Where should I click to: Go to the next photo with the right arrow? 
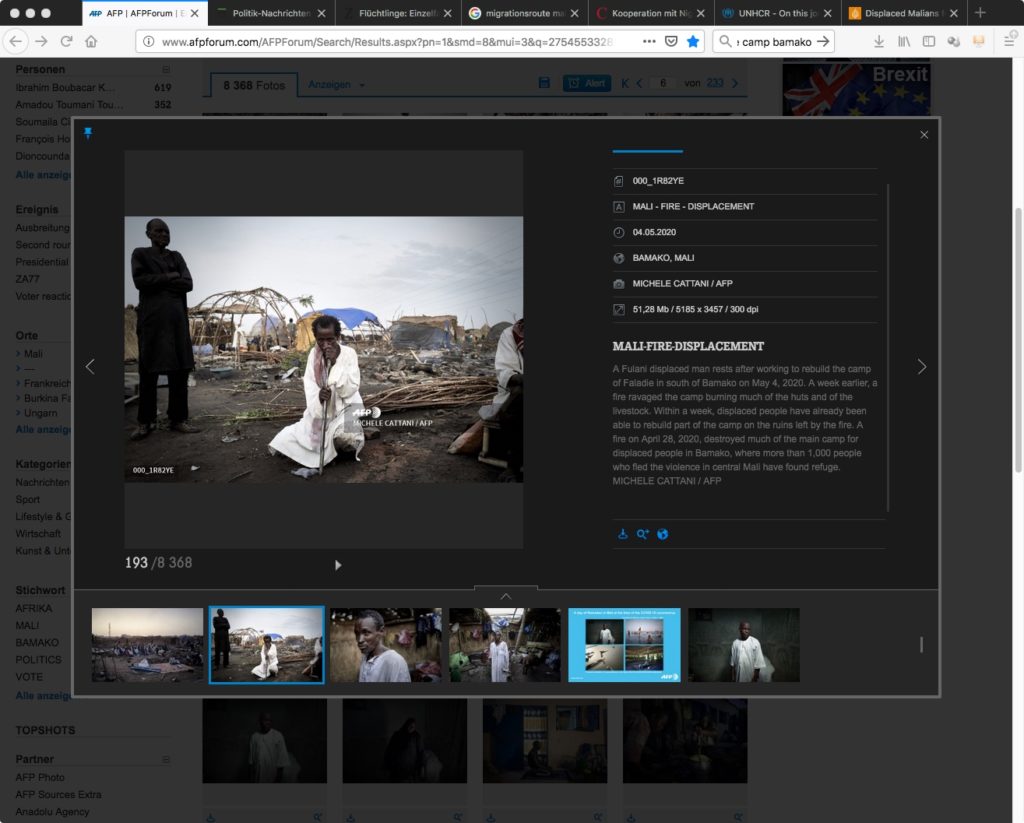(x=921, y=367)
